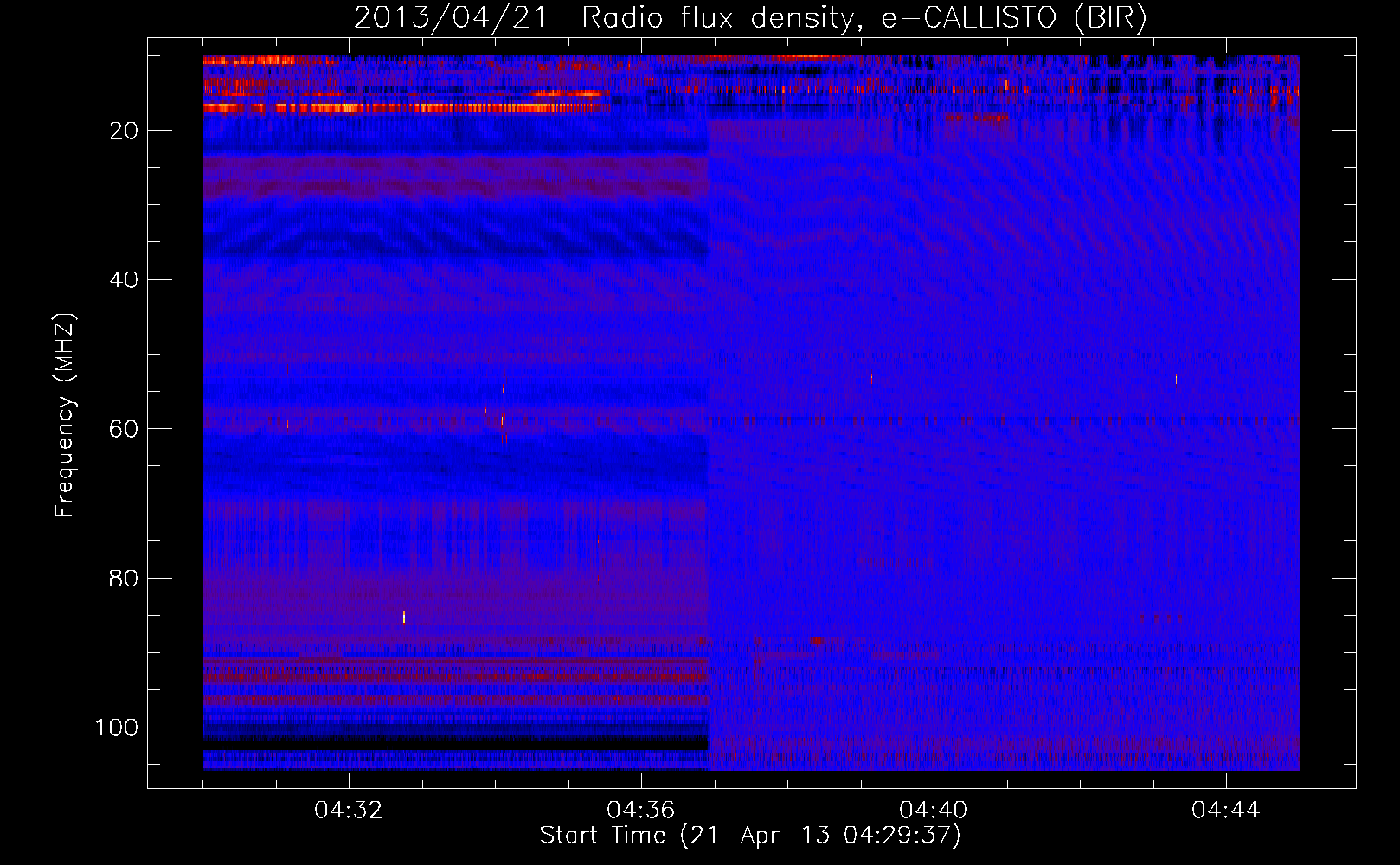
Task: Click the frequency tick label '80'
Action: [124, 579]
